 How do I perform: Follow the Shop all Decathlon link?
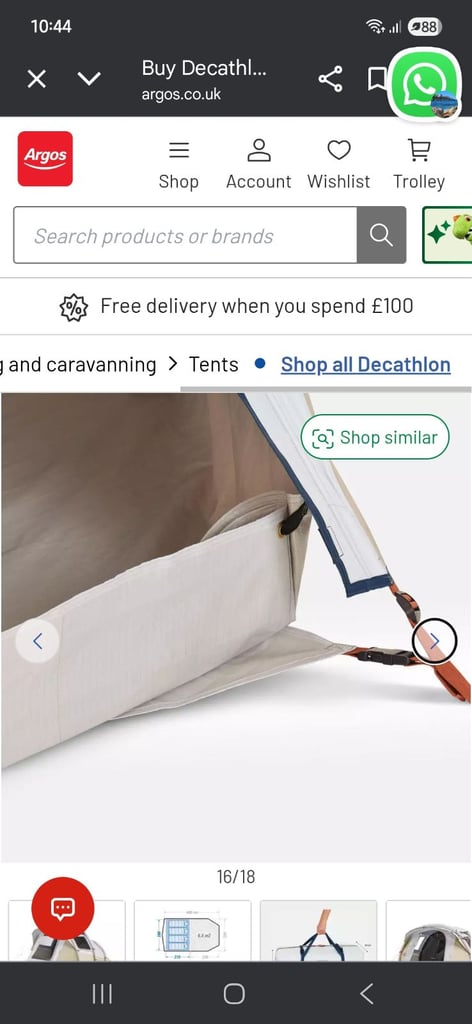366,364
